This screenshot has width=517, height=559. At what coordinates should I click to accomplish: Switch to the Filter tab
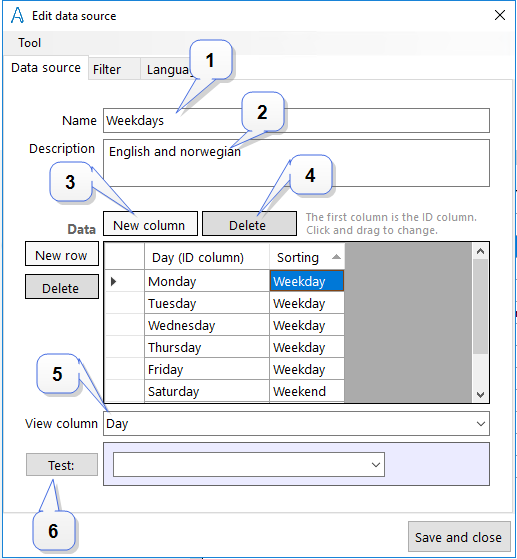[114, 69]
